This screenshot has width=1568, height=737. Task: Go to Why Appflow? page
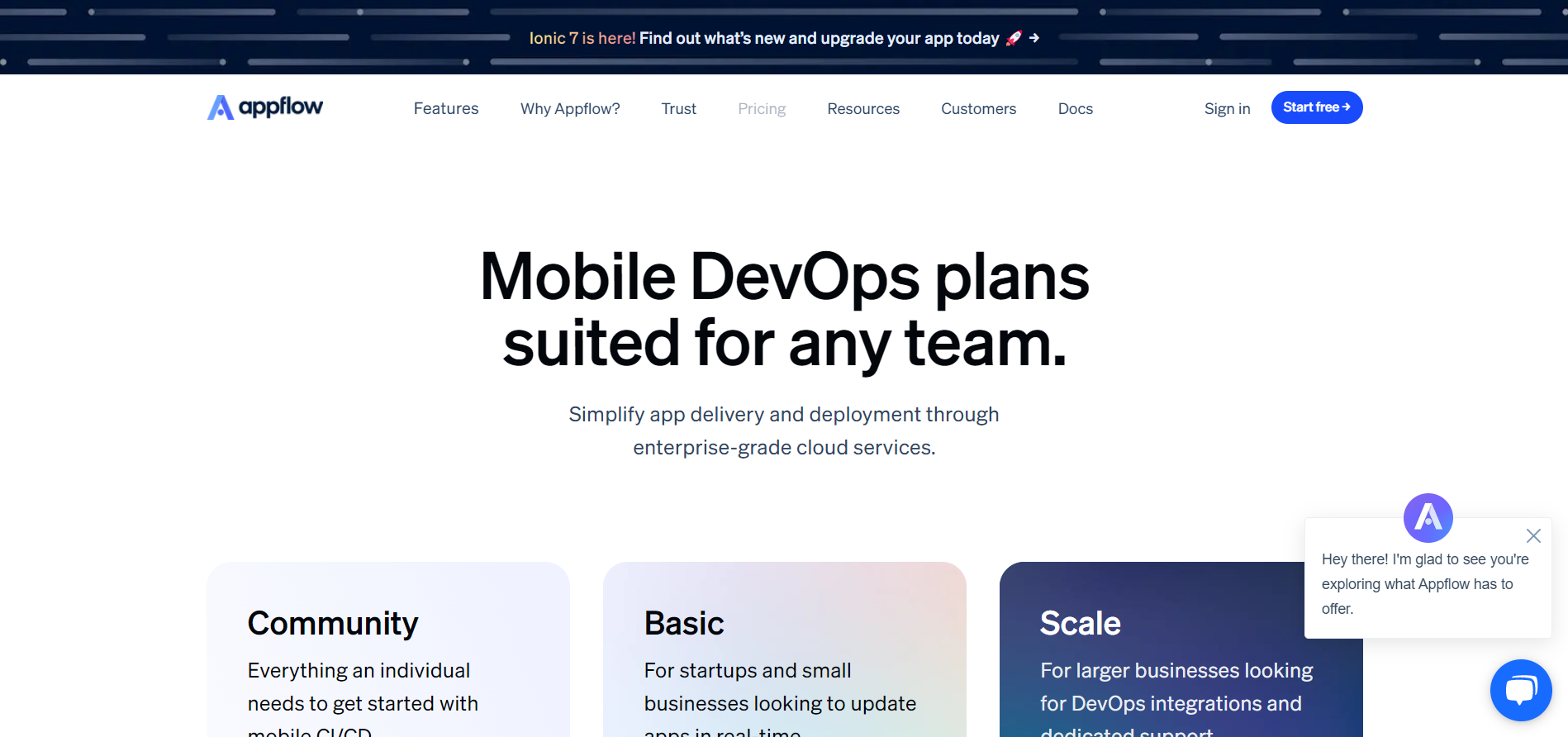[x=570, y=109]
